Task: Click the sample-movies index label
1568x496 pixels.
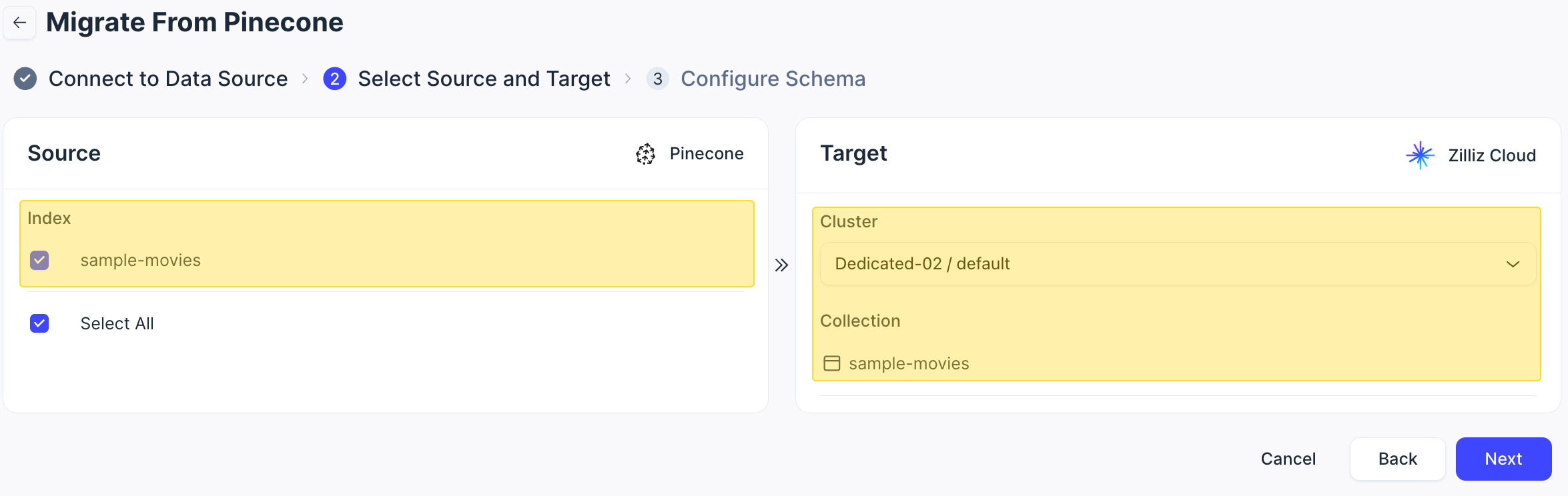Action: pos(140,260)
